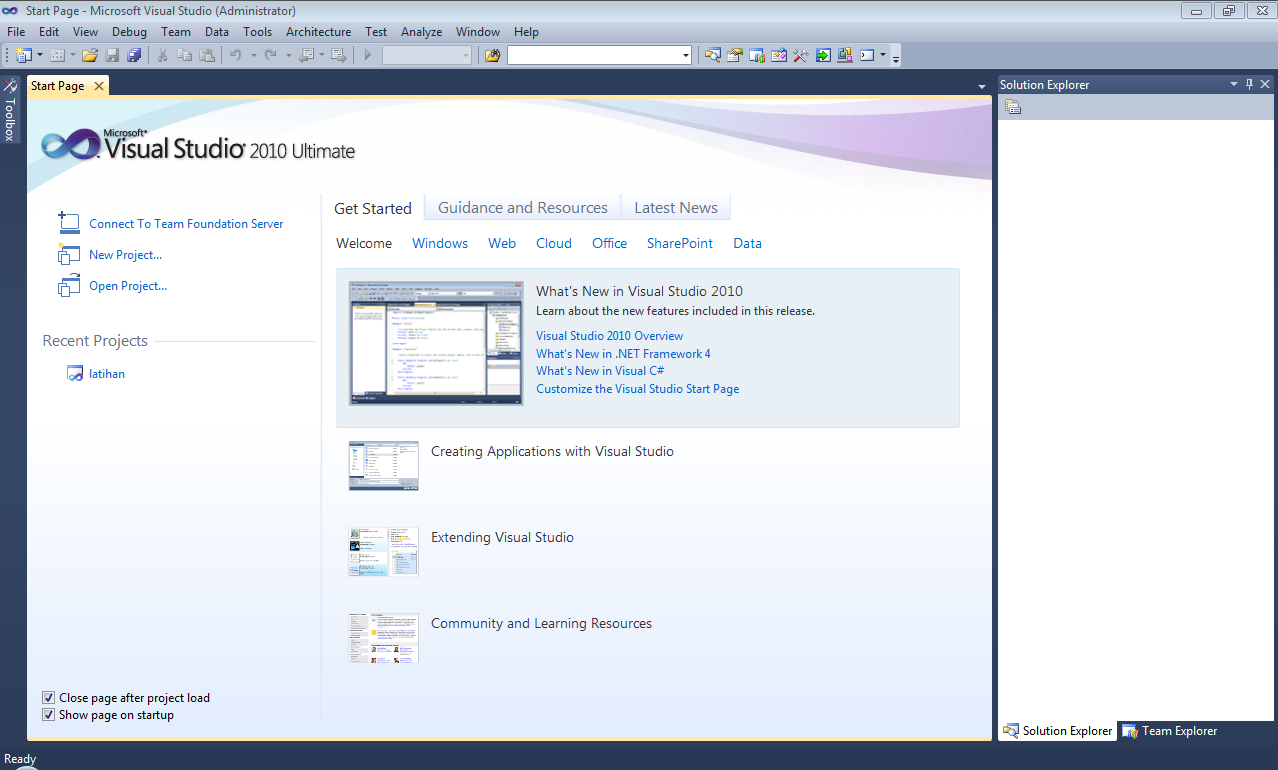This screenshot has height=770, width=1278.
Task: Click the Open File folder icon
Action: (x=90, y=55)
